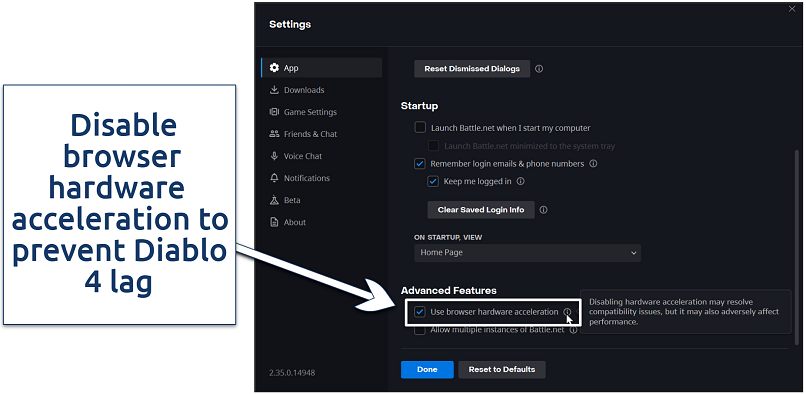Click the settings panel vertical scrollbar
This screenshot has height=394, width=806.
point(797,247)
